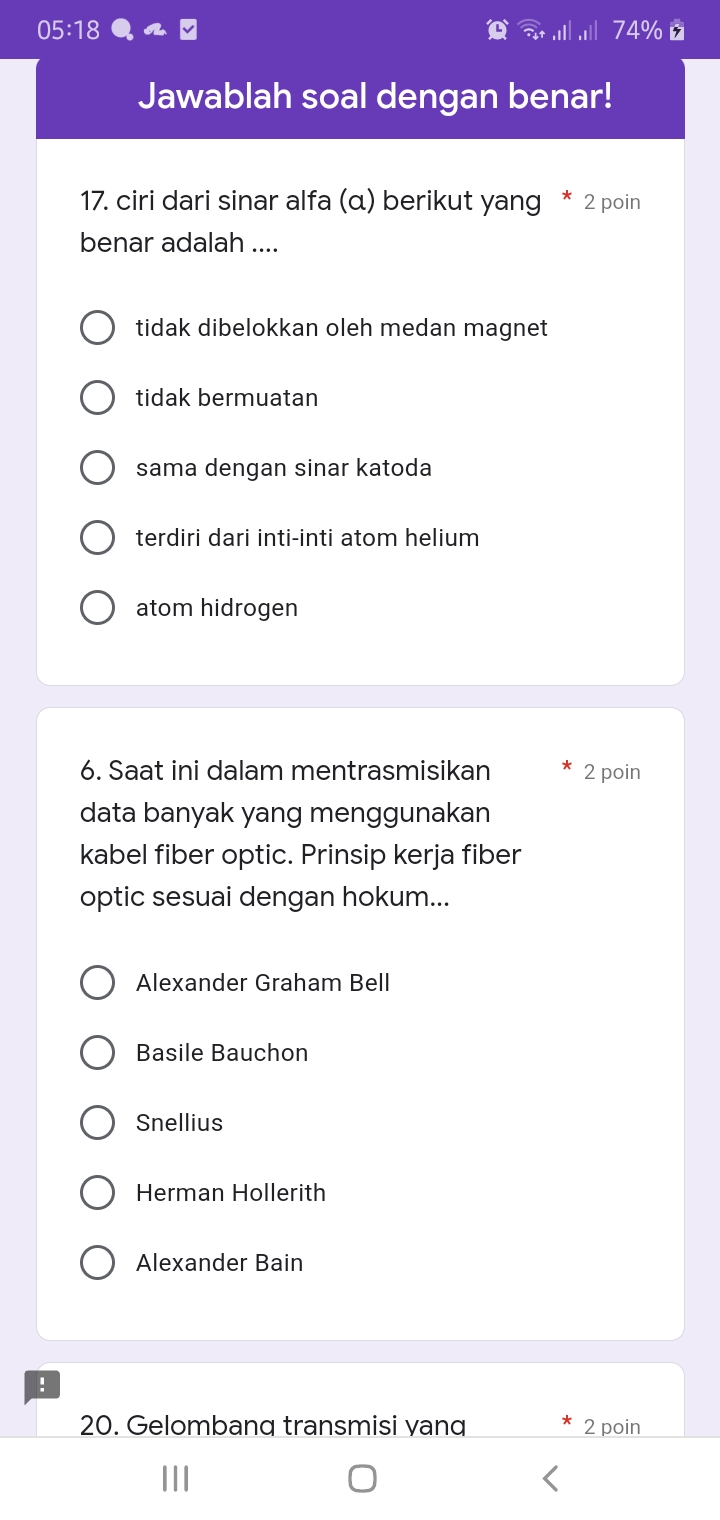The image size is (720, 1520).
Task: Tap the Android home button
Action: 362,1478
